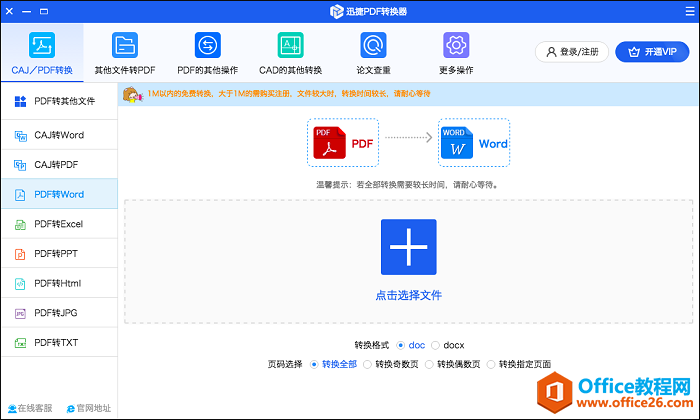The width and height of the screenshot is (700, 420).
Task: Click the 点击选择文件 drop area text
Action: 408,295
